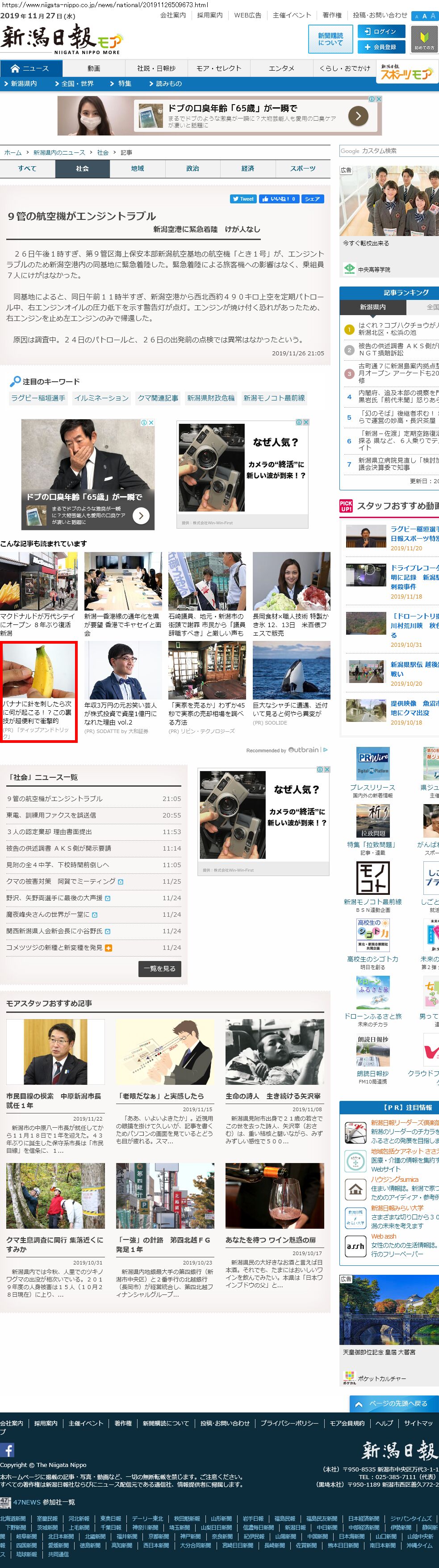Click the 一覧を見る button
This screenshot has height=1568, width=439.
(x=160, y=969)
